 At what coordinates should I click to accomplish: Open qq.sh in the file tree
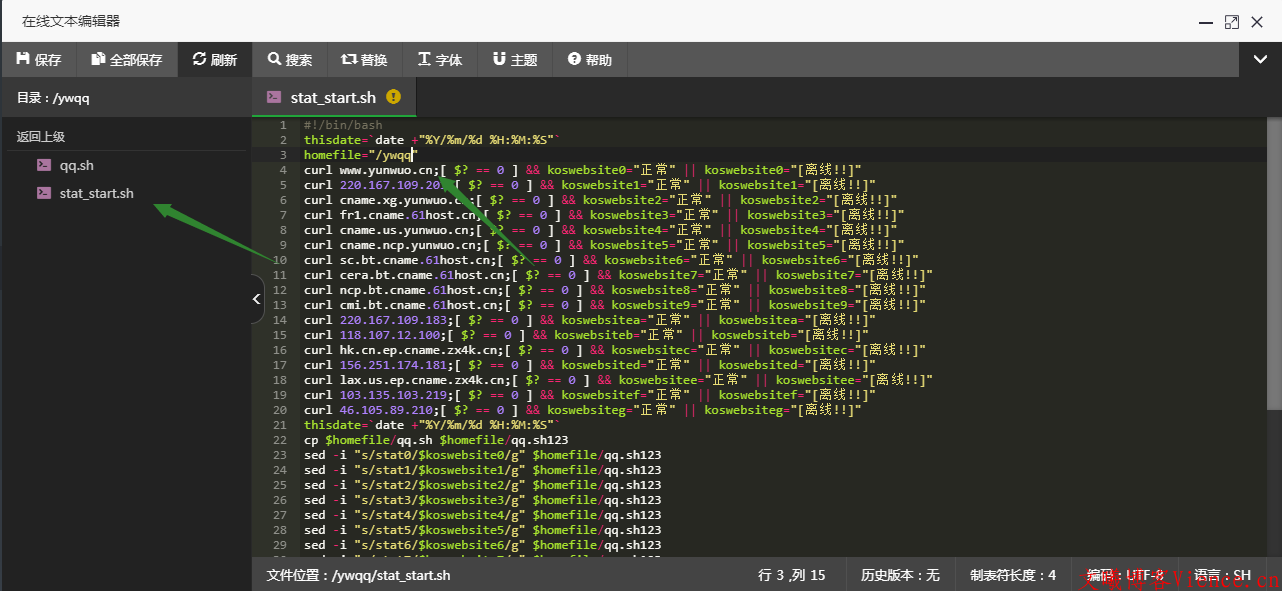tap(76, 165)
